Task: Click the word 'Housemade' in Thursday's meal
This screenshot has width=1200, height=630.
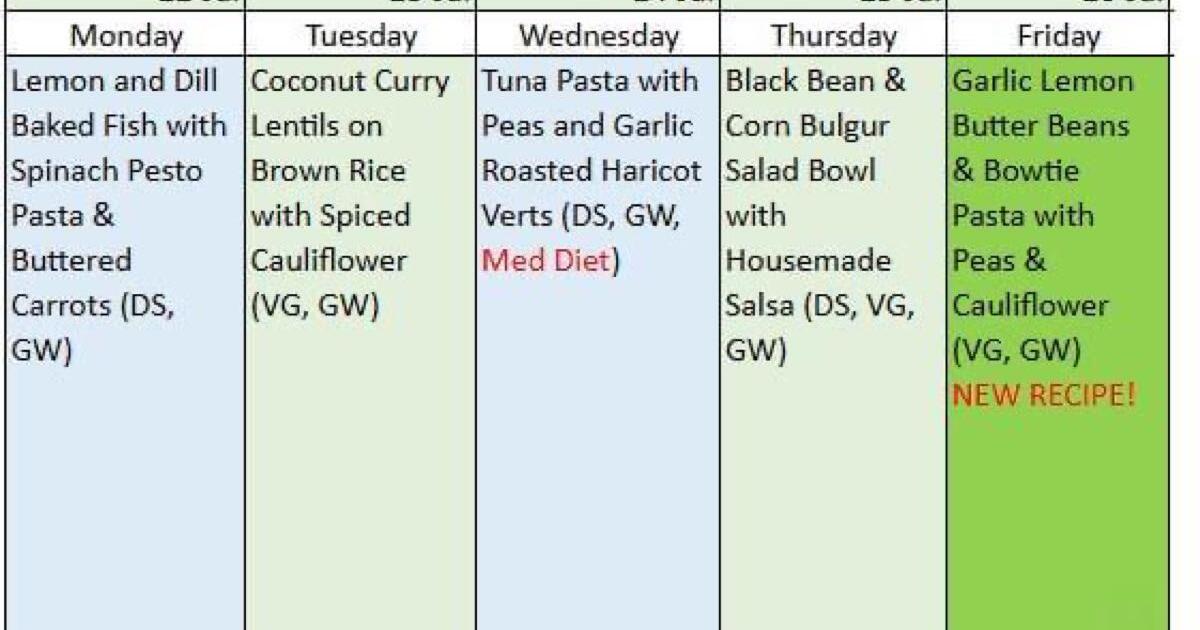Action: click(x=794, y=262)
